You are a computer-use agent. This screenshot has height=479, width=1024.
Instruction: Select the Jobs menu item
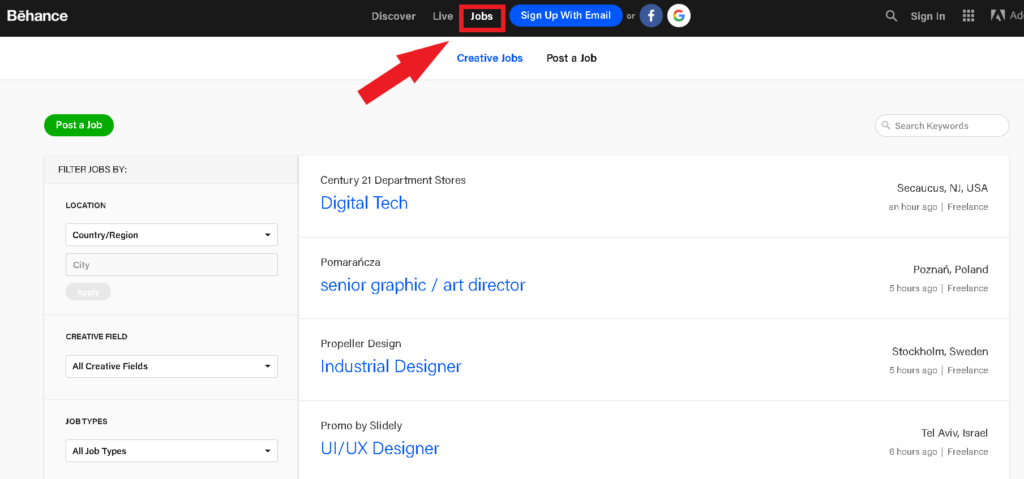tap(481, 17)
